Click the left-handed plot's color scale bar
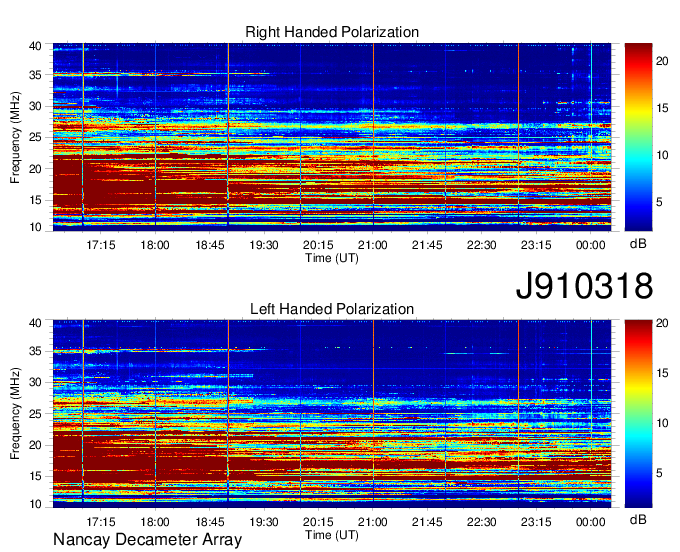The image size is (680, 552). point(638,414)
